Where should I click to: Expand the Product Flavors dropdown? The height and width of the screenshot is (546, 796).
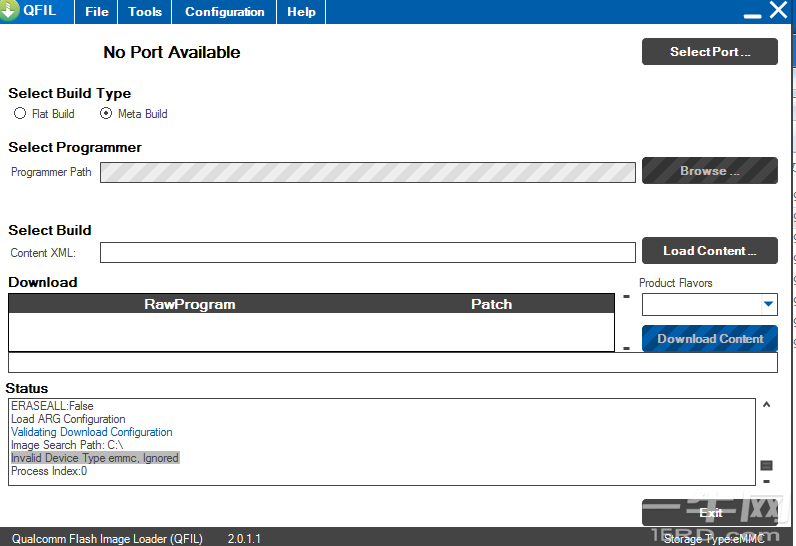[768, 304]
